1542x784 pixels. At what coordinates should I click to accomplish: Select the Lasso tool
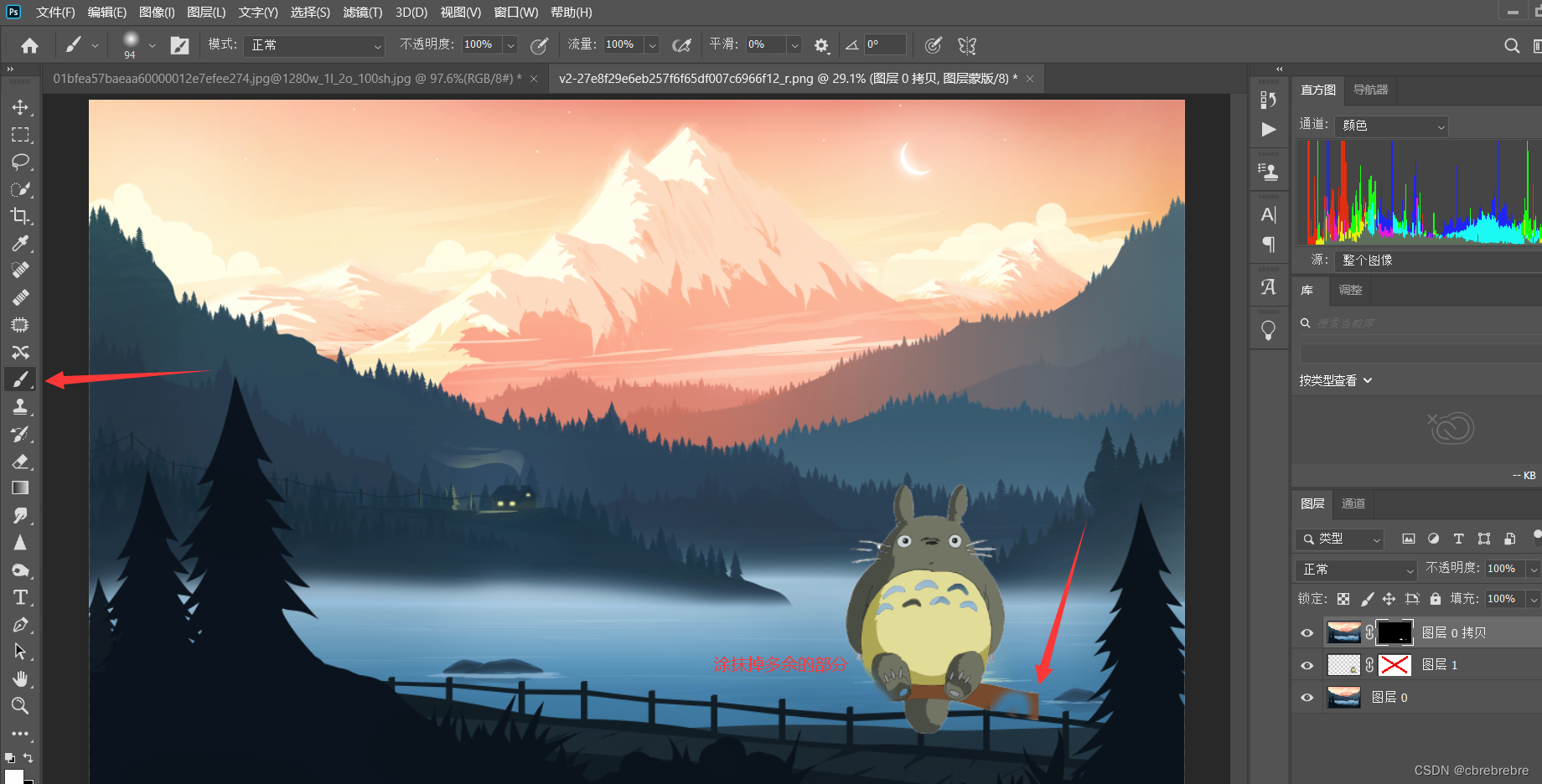(x=20, y=162)
